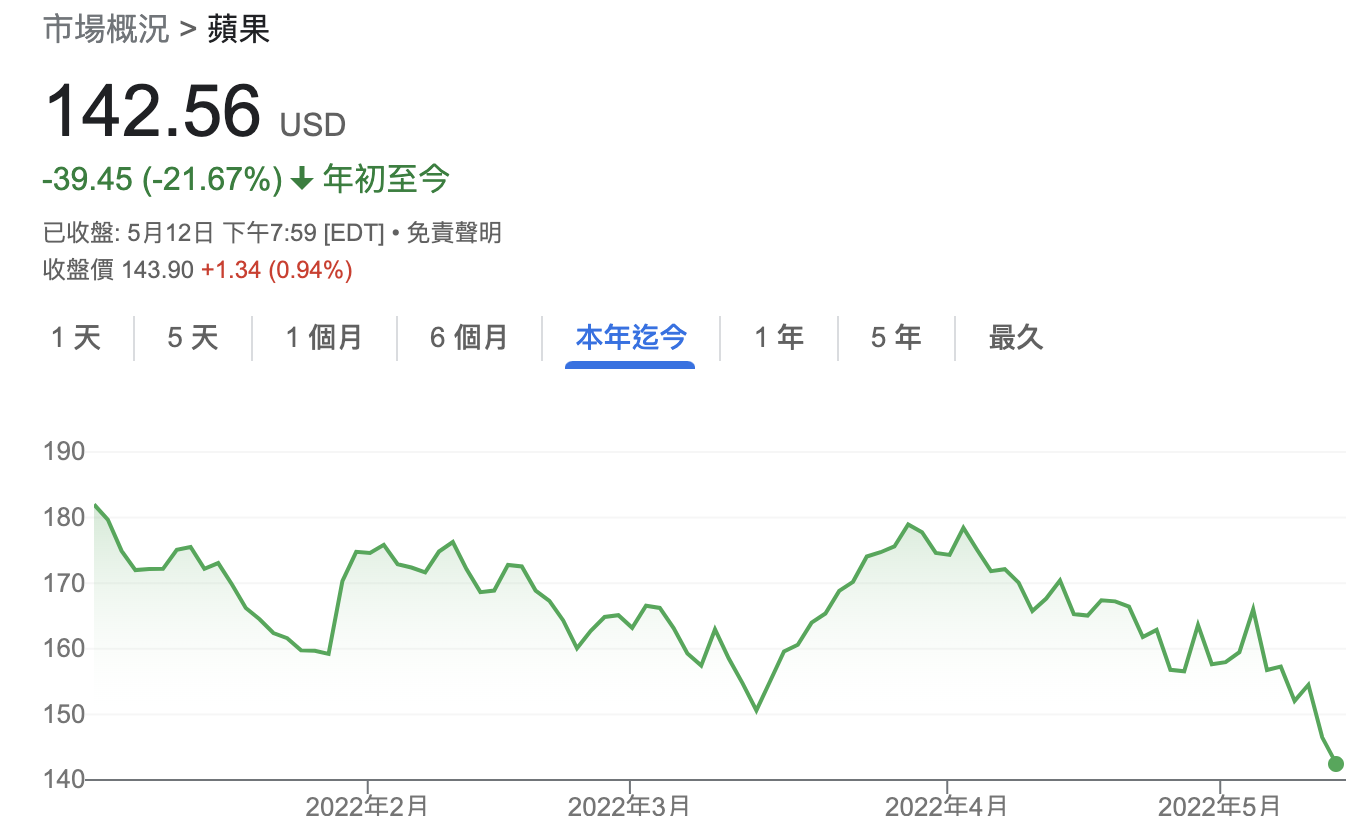Click the 142.56 price value
The height and width of the screenshot is (816, 1356).
153,111
